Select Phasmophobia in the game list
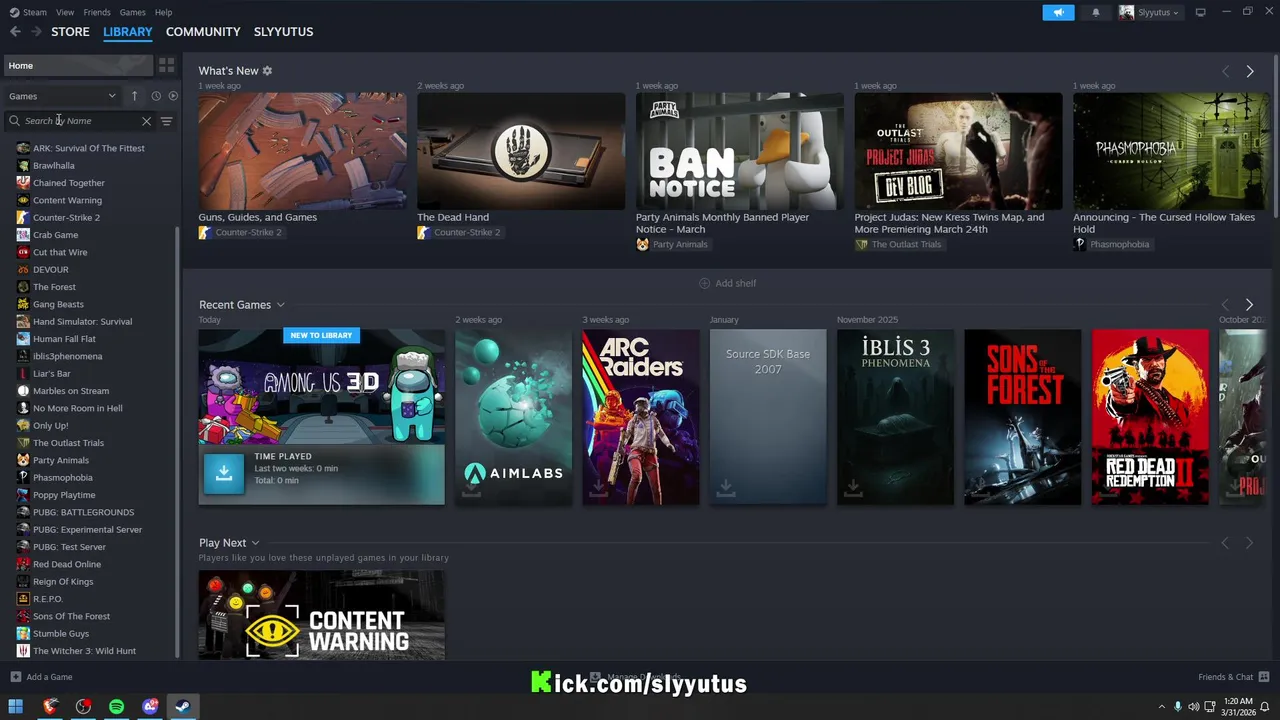 [x=62, y=477]
